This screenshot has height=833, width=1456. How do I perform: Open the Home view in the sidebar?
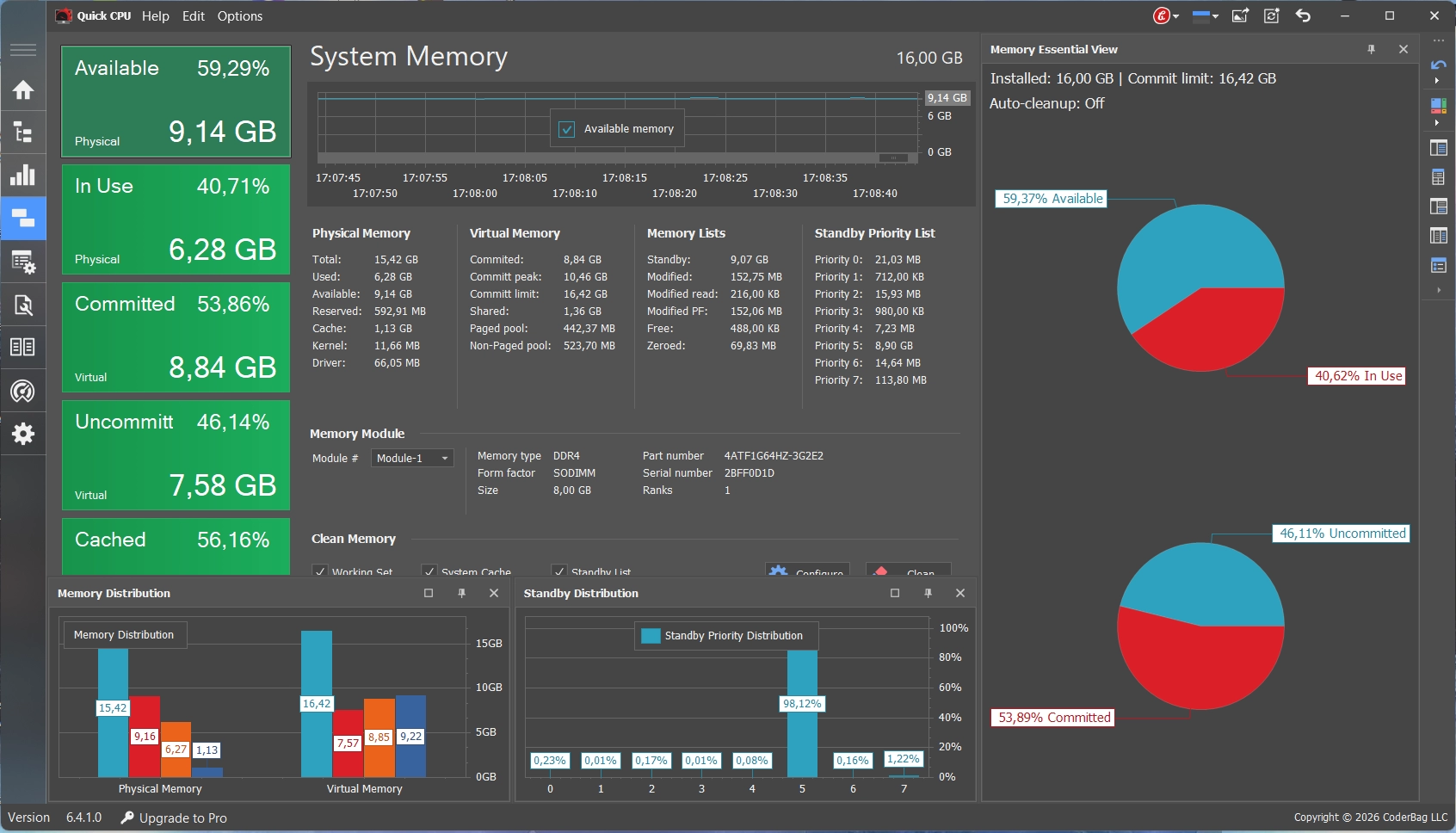pyautogui.click(x=23, y=90)
